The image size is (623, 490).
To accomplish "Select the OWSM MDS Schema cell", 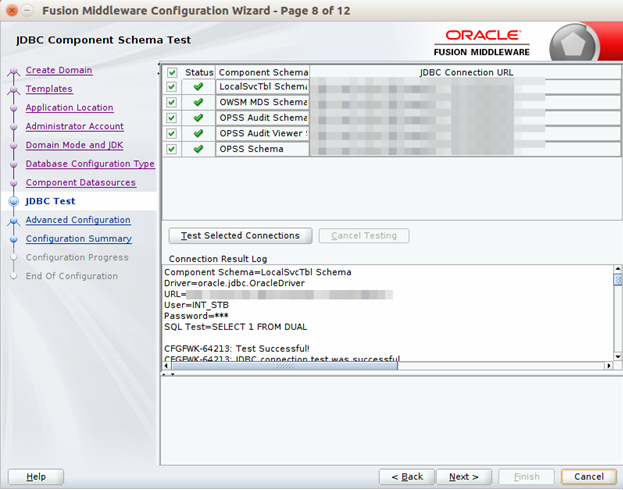I will click(x=263, y=102).
